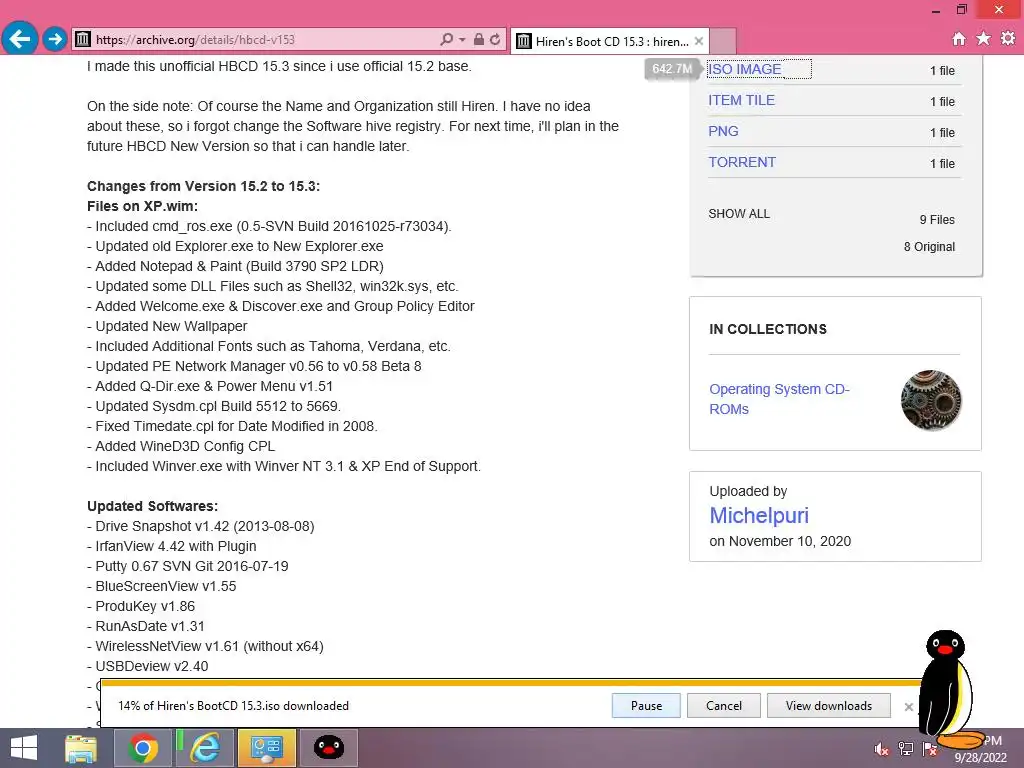Click 'BlueScreenView v1.55' line

[162, 586]
